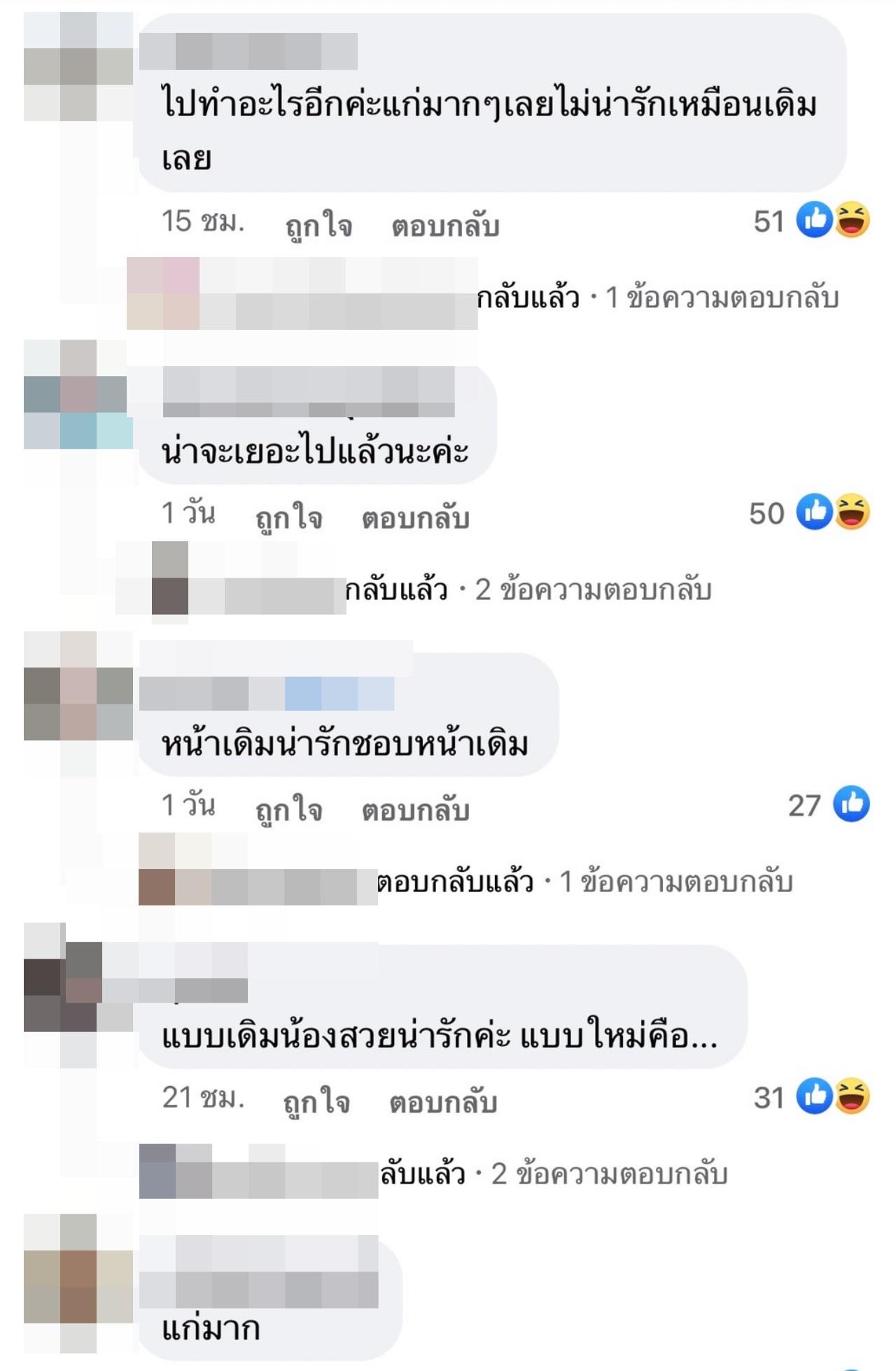Click the laughing emoji reaction beside 50
This screenshot has height=1371, width=896.
pyautogui.click(x=852, y=512)
